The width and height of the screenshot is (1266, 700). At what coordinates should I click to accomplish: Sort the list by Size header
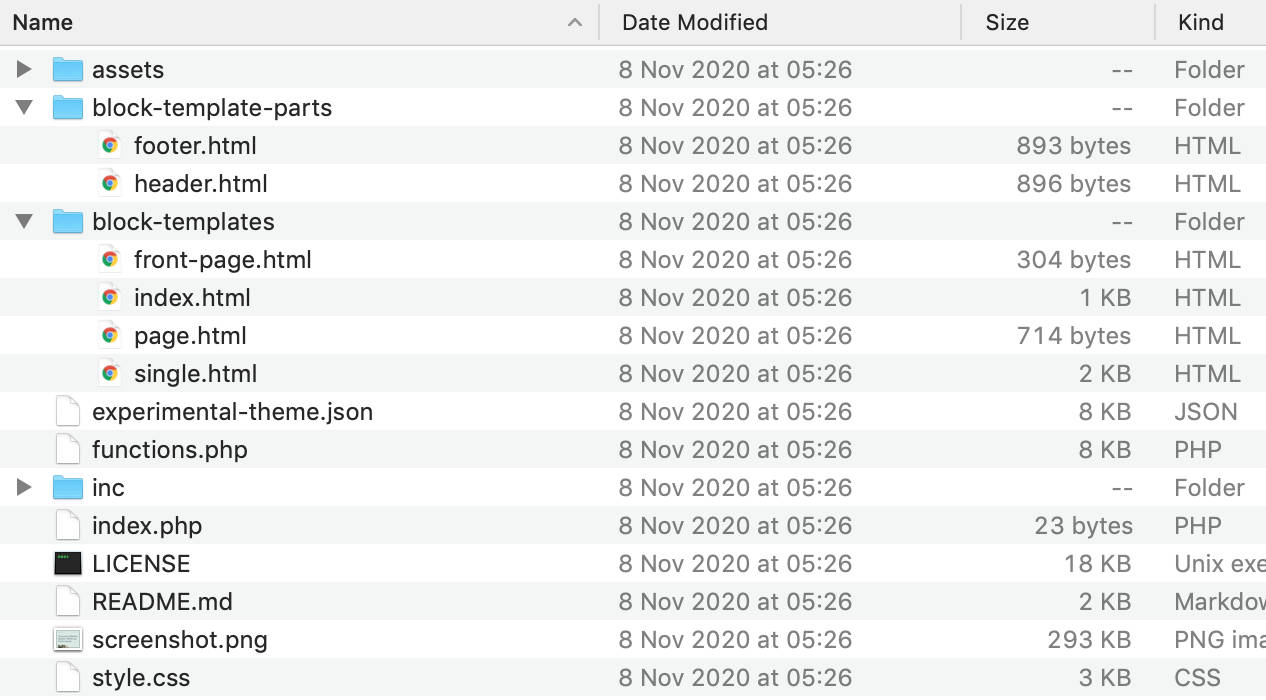(x=1006, y=22)
